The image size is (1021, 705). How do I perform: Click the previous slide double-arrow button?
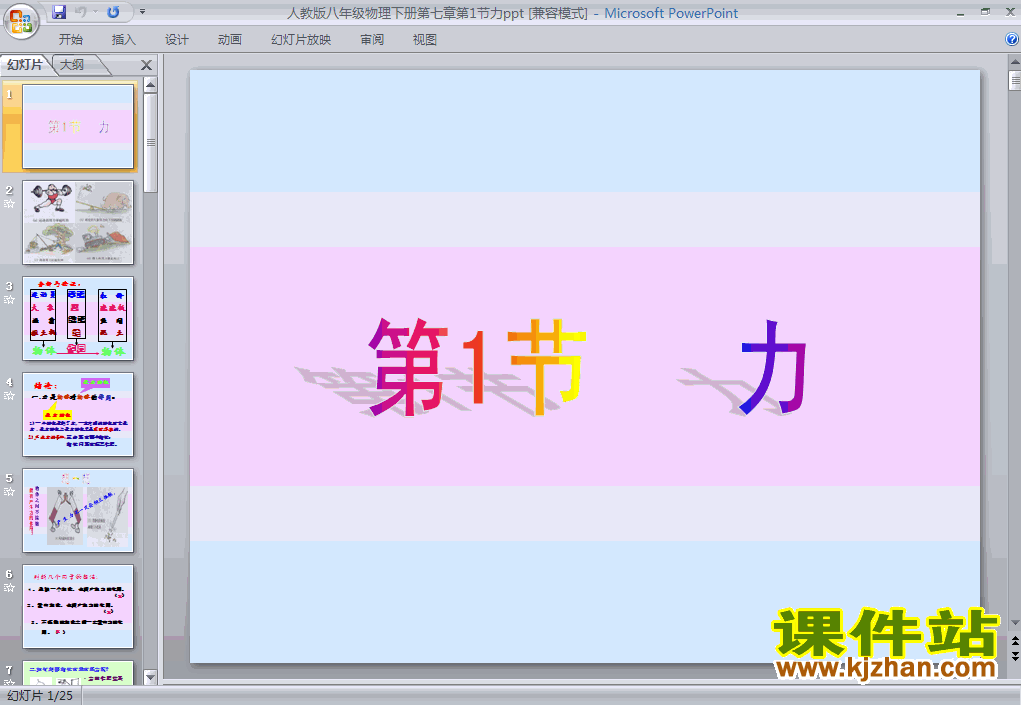(1014, 641)
